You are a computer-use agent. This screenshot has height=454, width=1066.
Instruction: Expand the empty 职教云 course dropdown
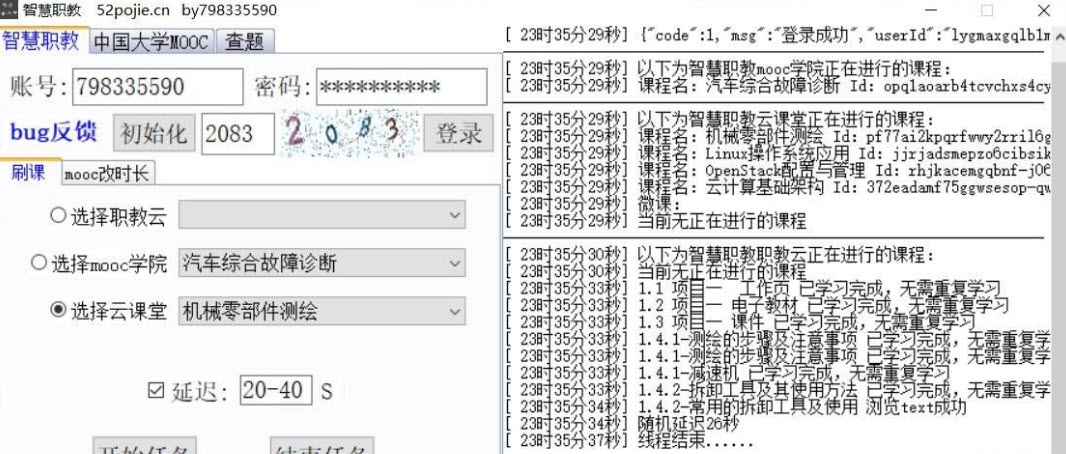pyautogui.click(x=322, y=215)
